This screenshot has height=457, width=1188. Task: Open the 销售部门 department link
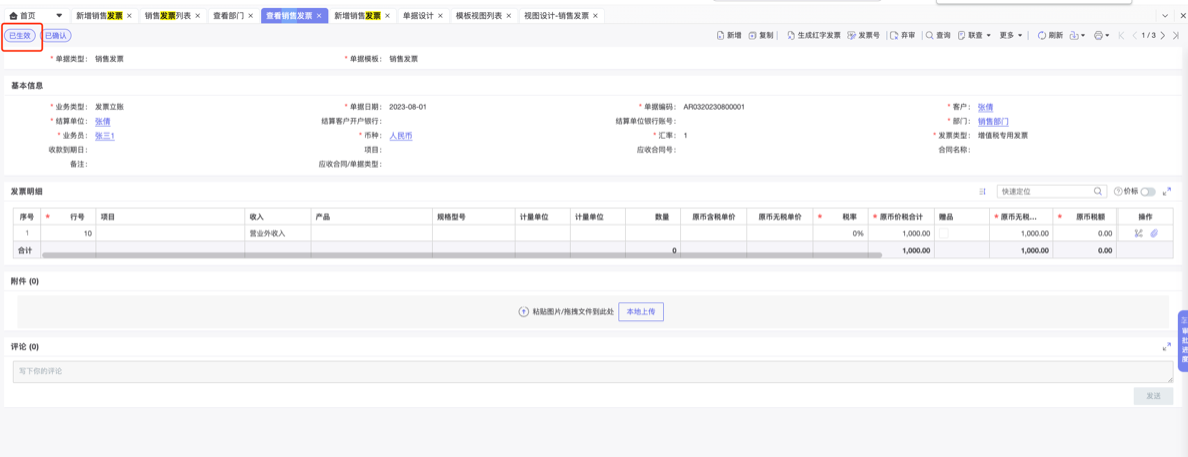[993, 121]
